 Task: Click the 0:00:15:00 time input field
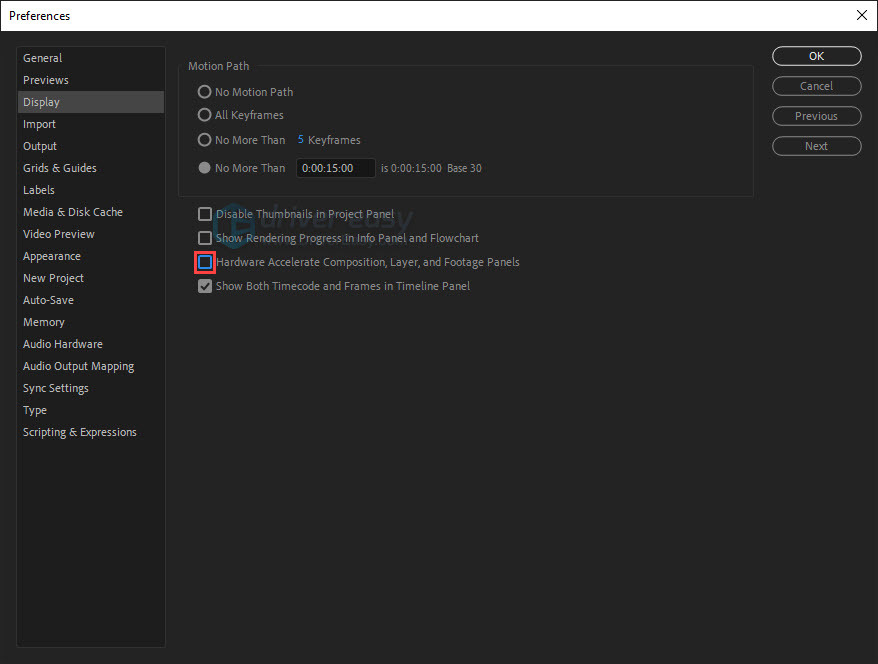(x=335, y=168)
